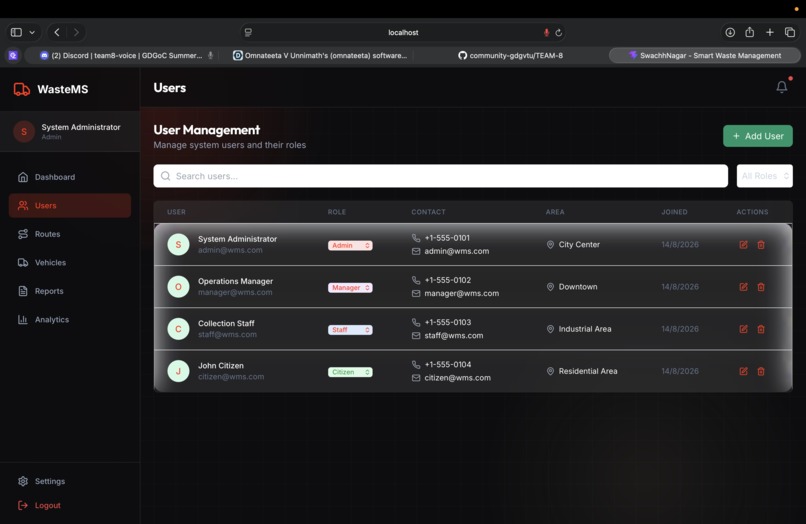Open the browser share menu
Screen dimensions: 806x524
tap(749, 32)
